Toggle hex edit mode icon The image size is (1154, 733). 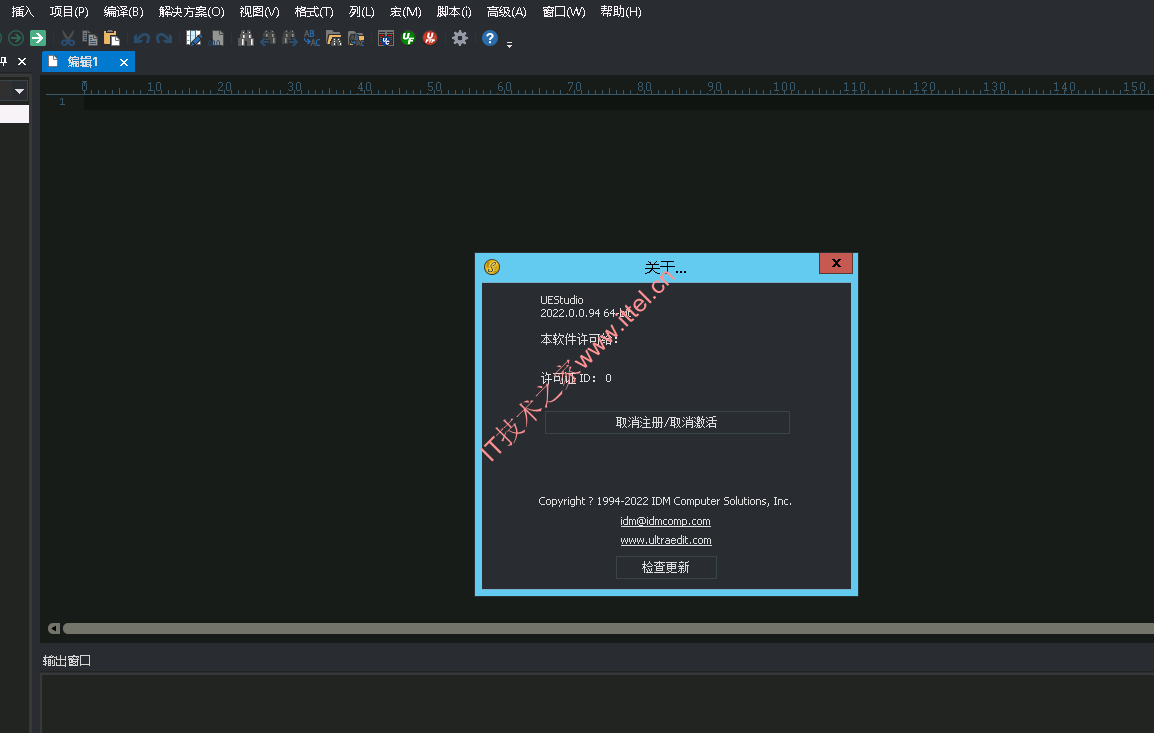[216, 38]
